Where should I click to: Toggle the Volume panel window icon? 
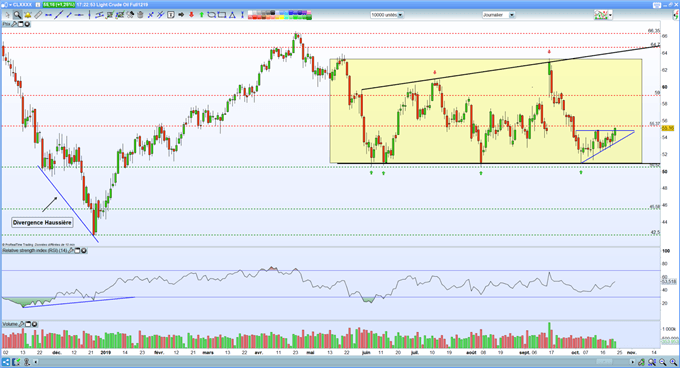(28, 324)
